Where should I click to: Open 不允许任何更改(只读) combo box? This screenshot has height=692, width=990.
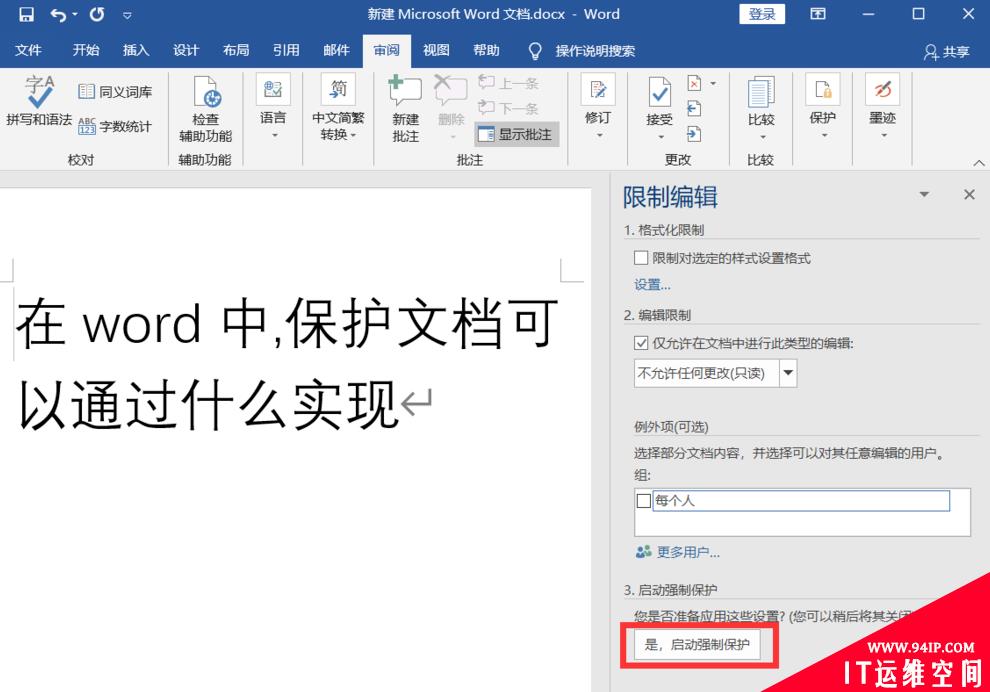pyautogui.click(x=715, y=373)
